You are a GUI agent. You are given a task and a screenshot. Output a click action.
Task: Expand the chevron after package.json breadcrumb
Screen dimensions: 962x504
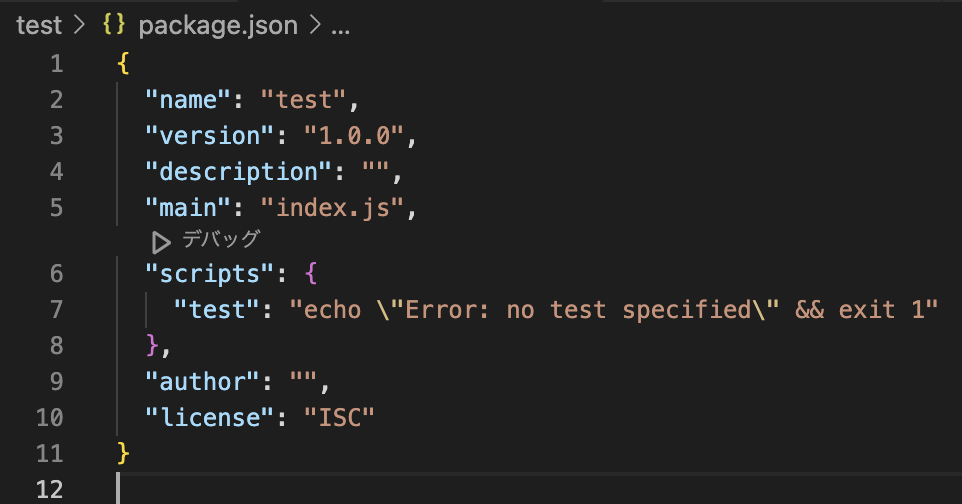tap(315, 25)
